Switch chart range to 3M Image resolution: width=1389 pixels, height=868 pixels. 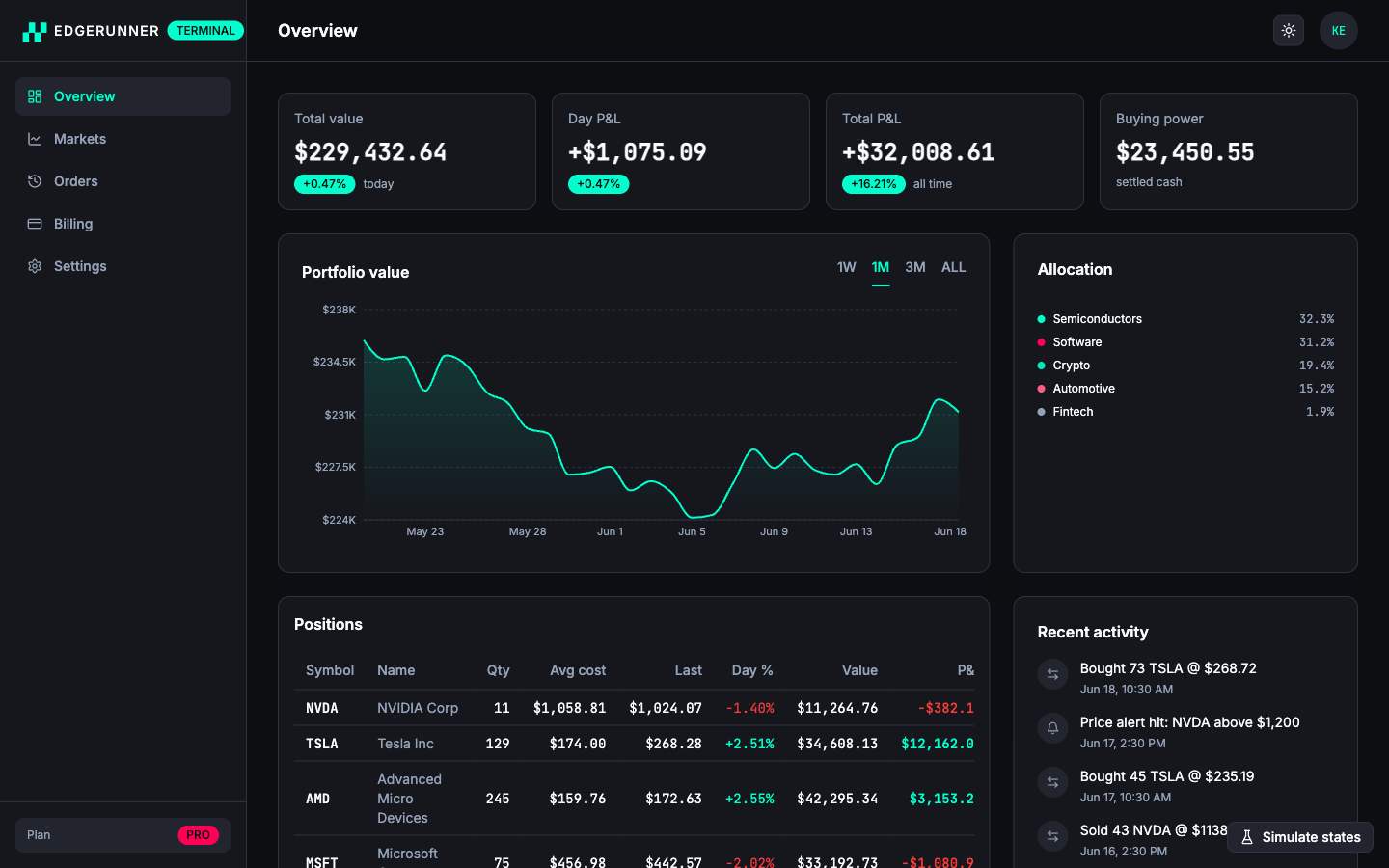tap(915, 267)
